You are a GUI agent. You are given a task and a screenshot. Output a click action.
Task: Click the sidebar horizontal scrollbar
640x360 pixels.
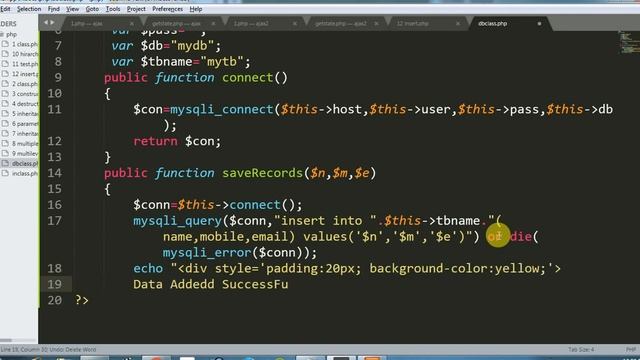[6, 340]
